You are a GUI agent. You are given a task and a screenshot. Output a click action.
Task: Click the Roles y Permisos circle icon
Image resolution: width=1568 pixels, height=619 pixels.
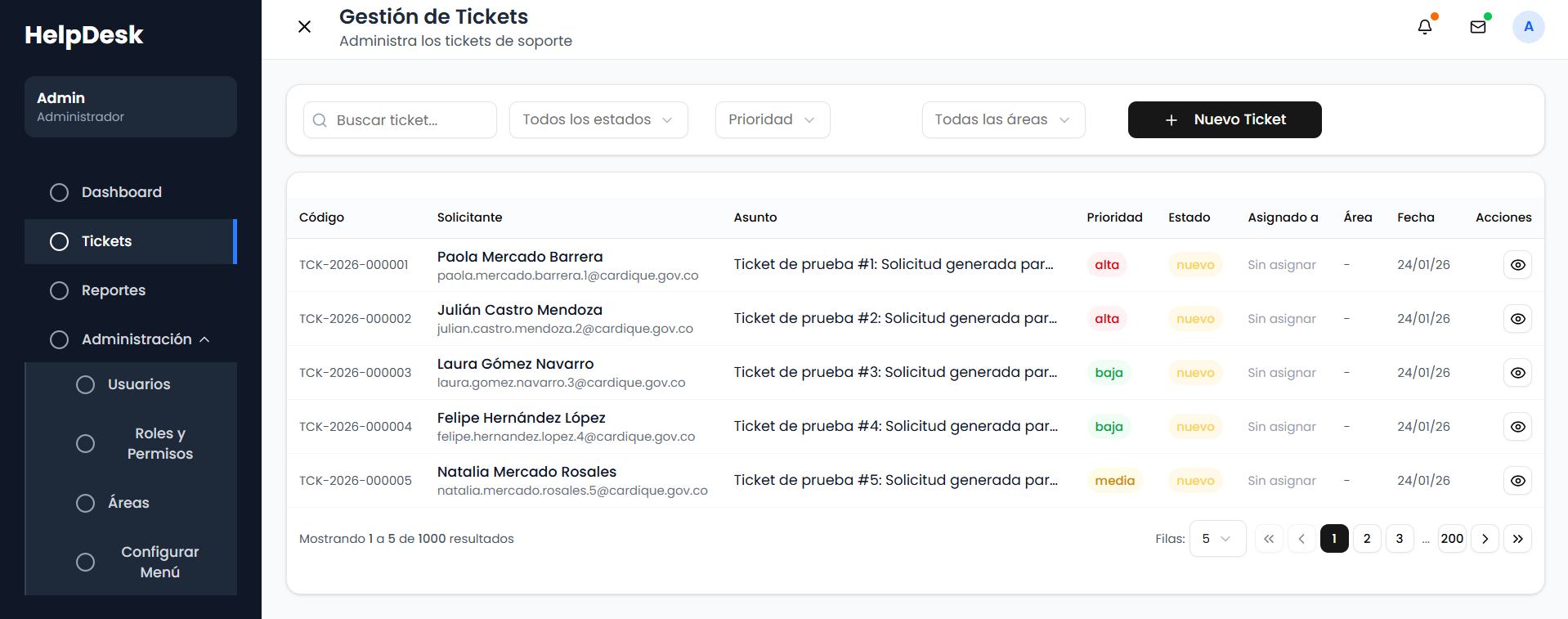pos(85,443)
